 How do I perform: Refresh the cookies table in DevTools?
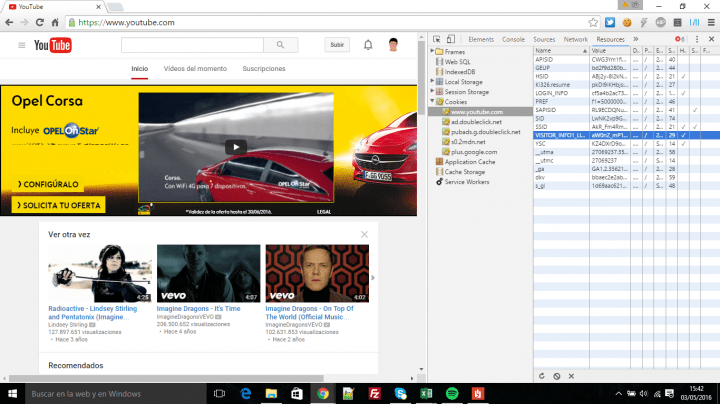tap(542, 376)
